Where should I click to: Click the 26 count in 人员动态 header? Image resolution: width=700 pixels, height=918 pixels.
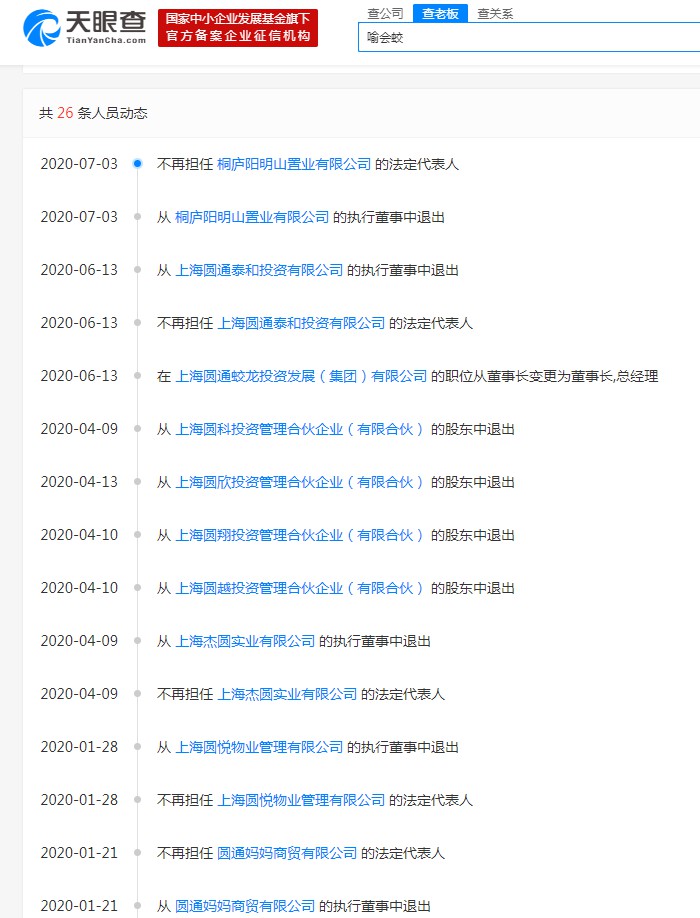[x=65, y=113]
